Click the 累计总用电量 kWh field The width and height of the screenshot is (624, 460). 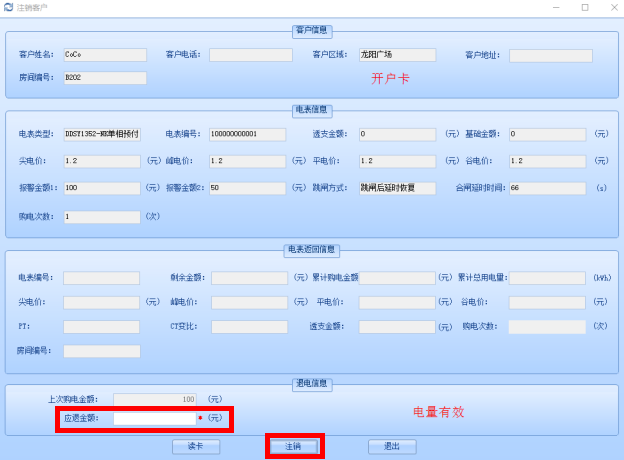pos(547,278)
